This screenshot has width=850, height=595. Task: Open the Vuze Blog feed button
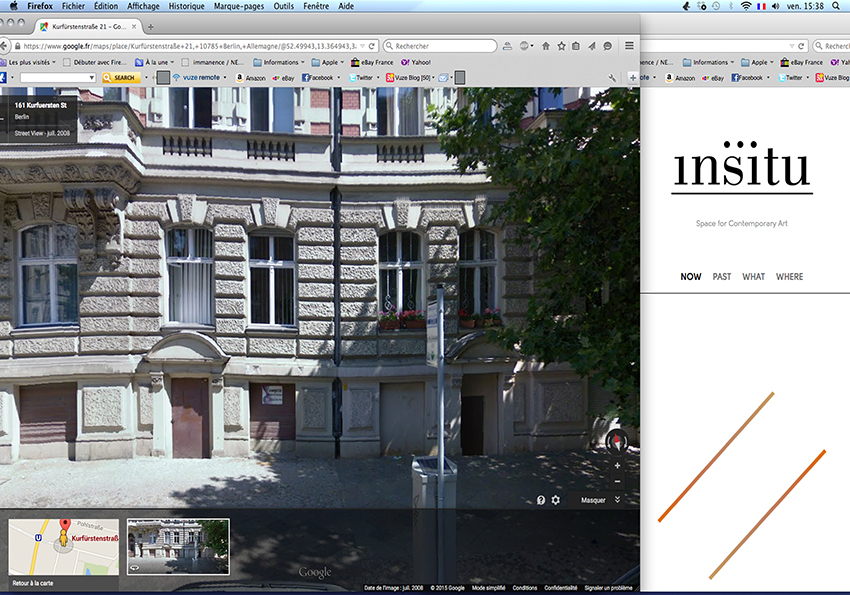(409, 78)
